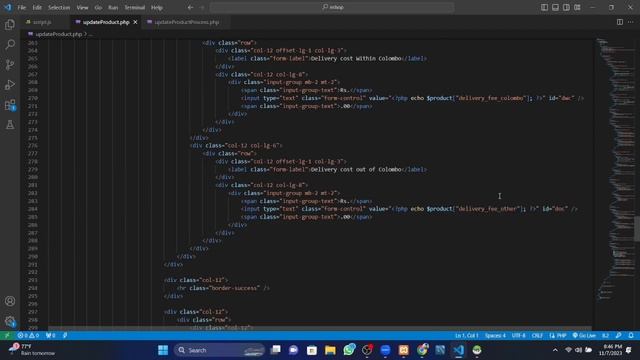
Task: Open the View menu
Action: 82,7
